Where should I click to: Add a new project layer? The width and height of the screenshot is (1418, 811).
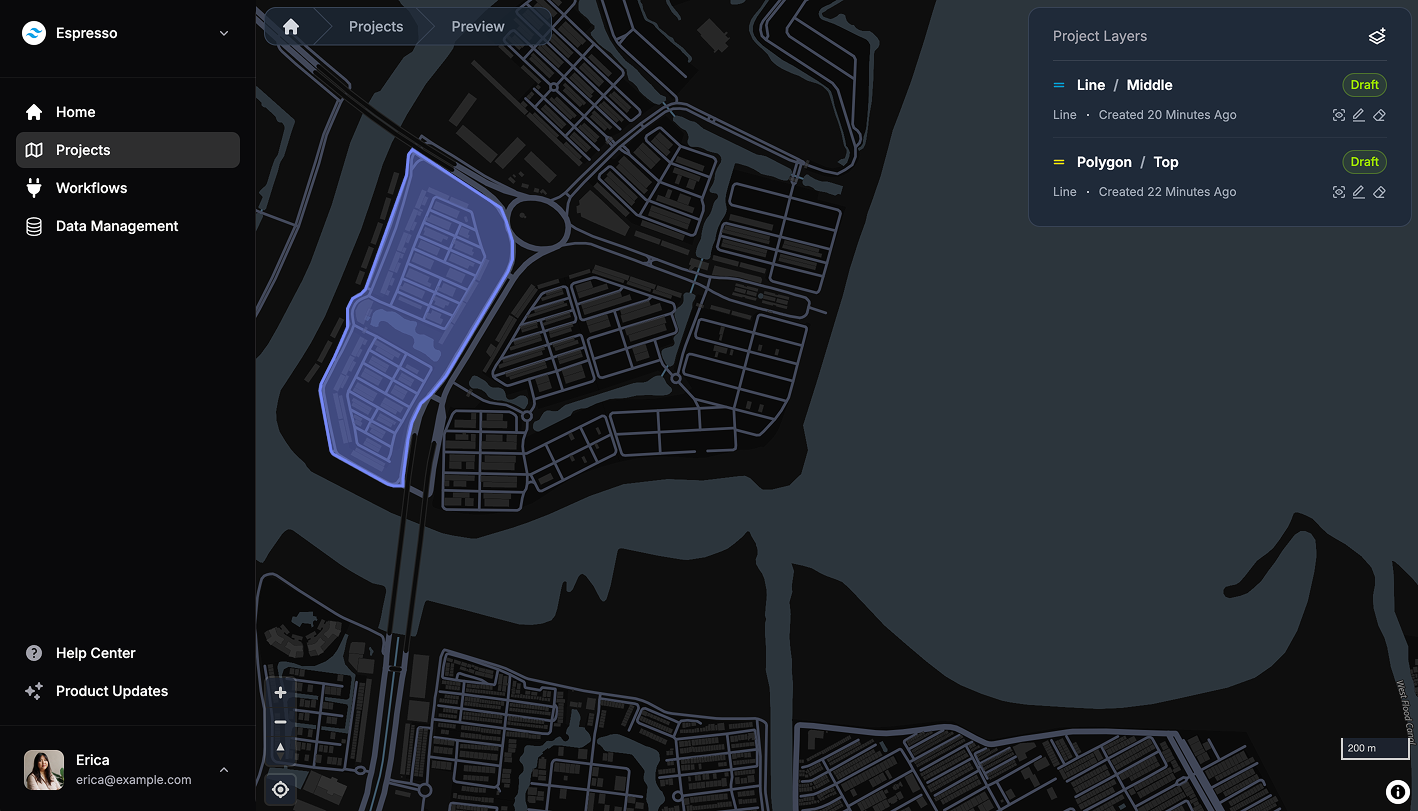point(1377,36)
